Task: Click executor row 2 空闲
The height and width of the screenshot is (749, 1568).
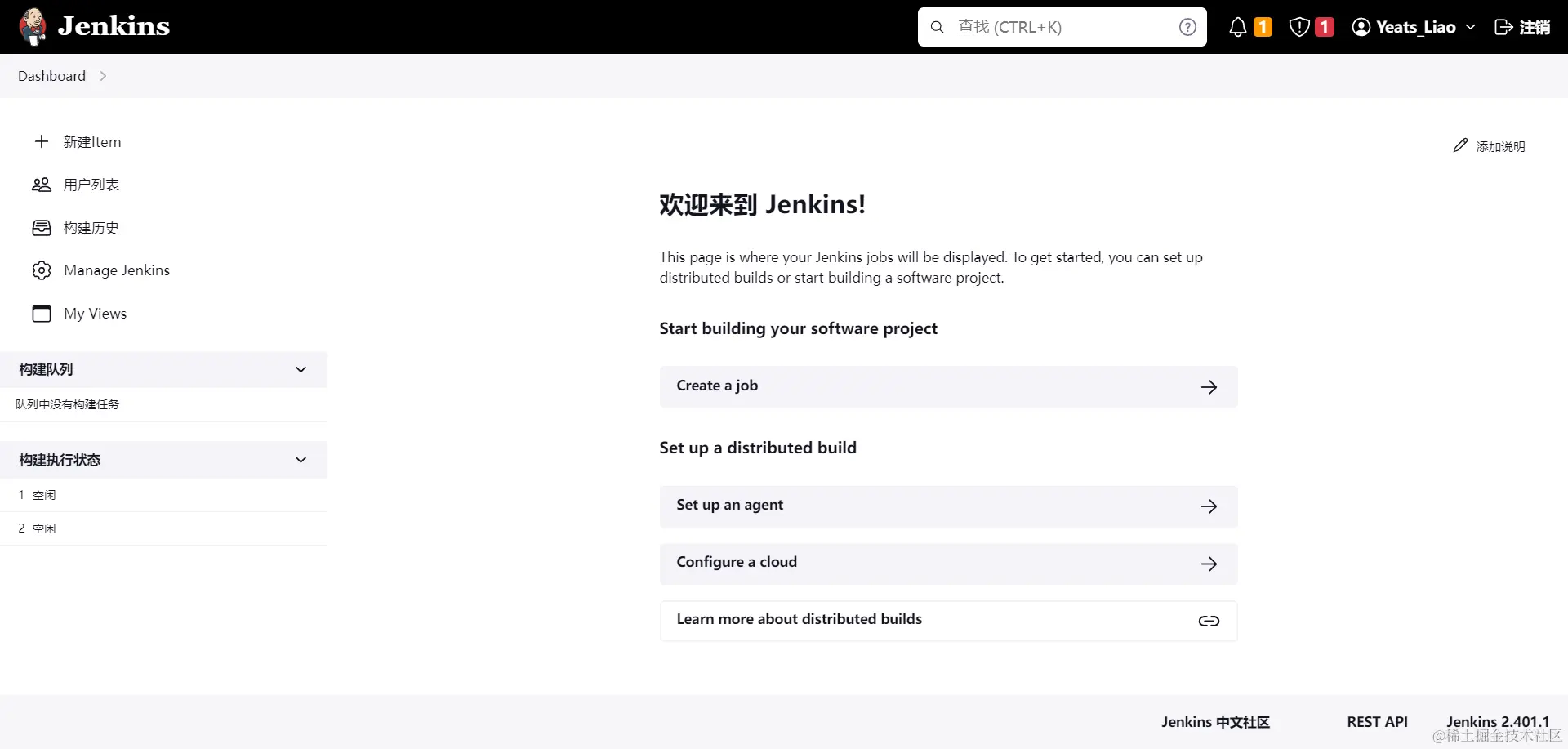Action: click(x=163, y=528)
